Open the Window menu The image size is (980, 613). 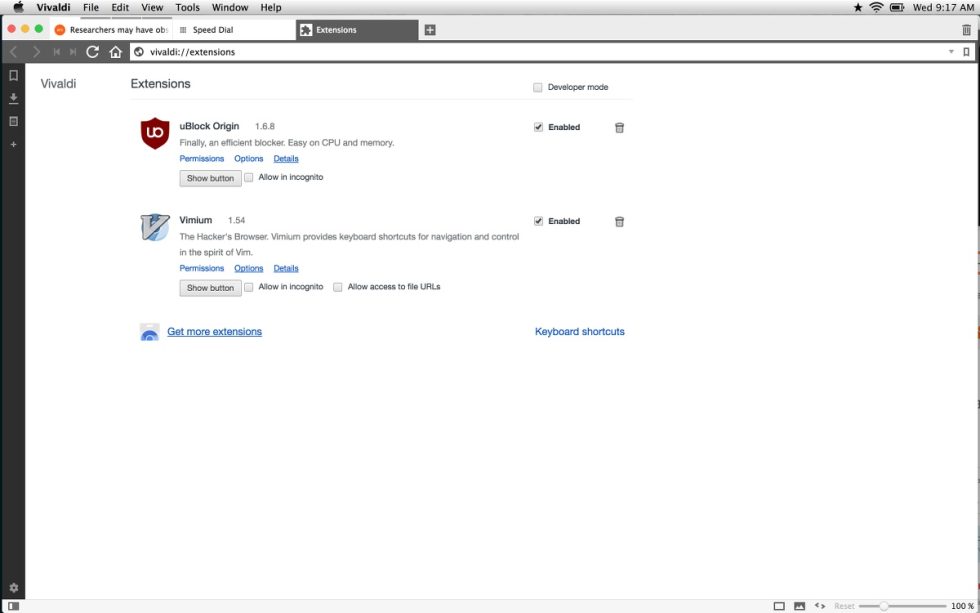[230, 7]
